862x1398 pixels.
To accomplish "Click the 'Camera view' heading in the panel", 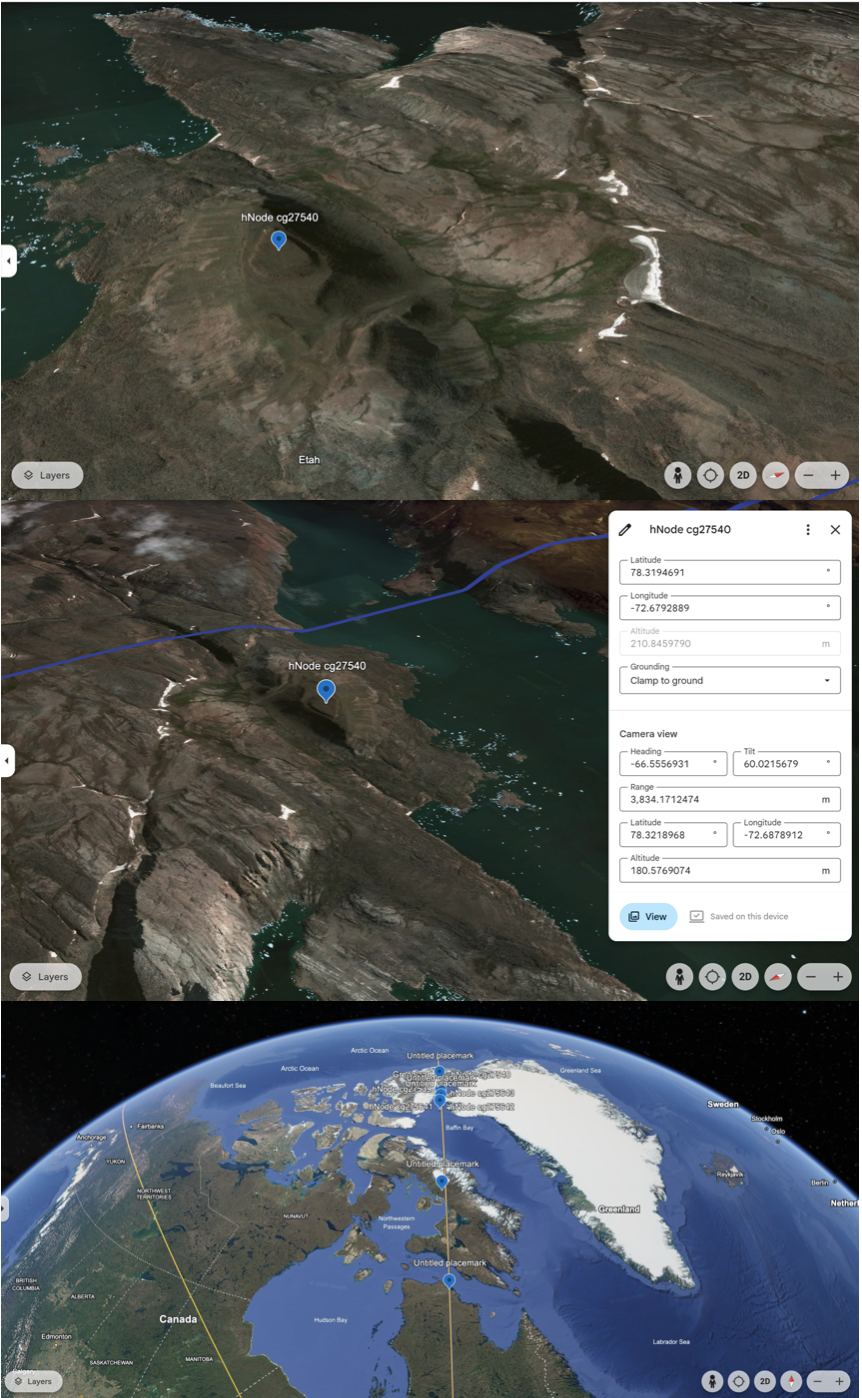I will tap(648, 734).
